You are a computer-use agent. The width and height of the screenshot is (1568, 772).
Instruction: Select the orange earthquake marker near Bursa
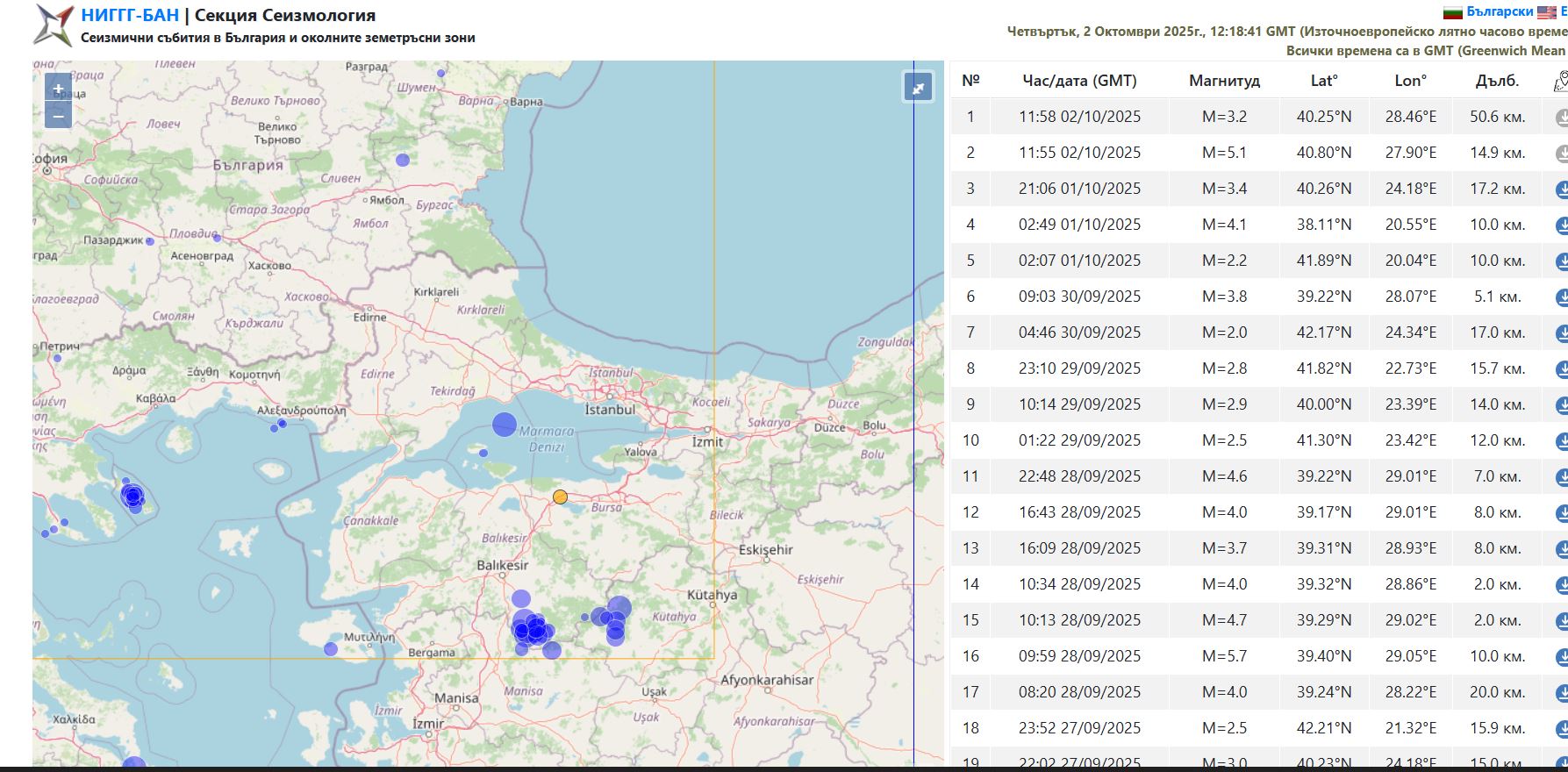coord(560,497)
